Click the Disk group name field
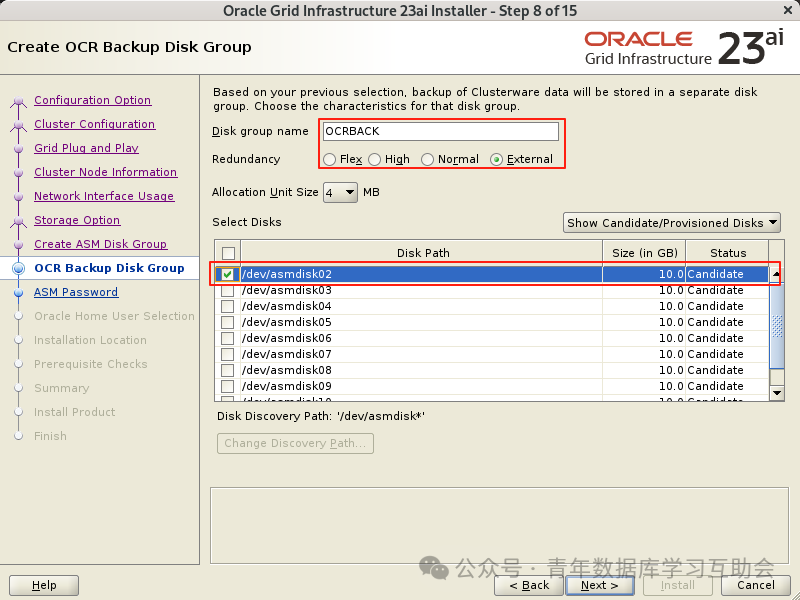 (x=441, y=132)
